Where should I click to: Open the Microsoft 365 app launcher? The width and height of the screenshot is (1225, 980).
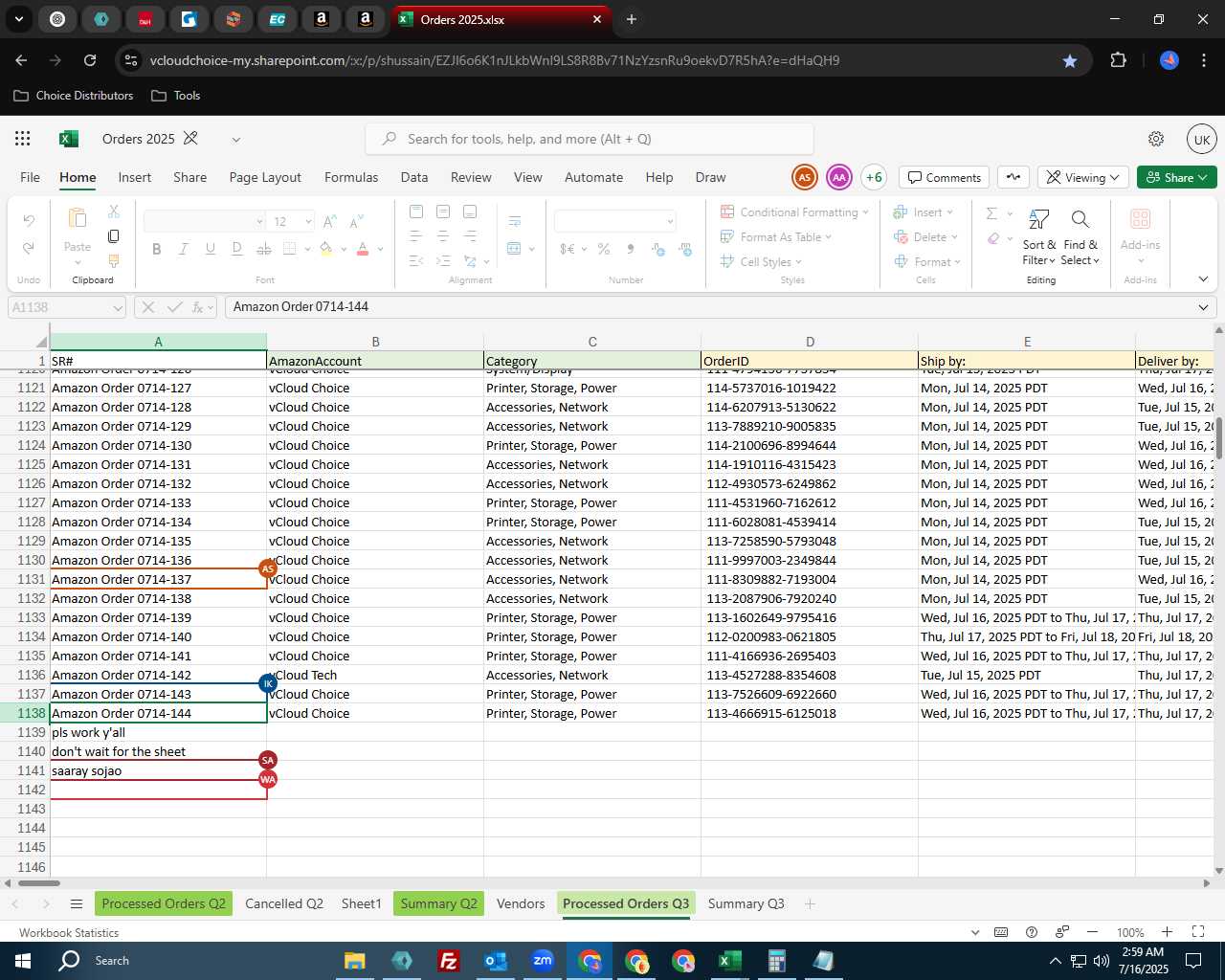point(23,139)
